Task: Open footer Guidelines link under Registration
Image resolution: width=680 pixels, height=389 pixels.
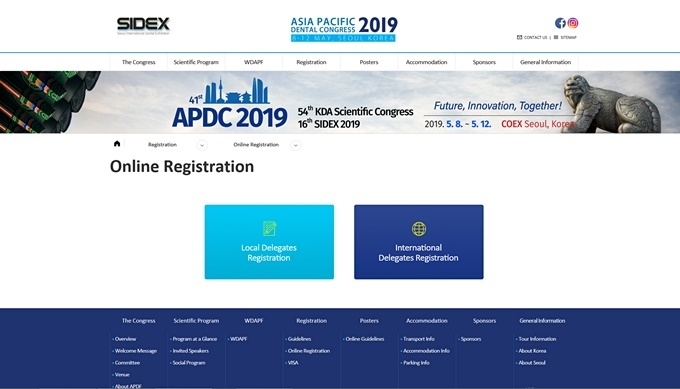Action: (299, 339)
